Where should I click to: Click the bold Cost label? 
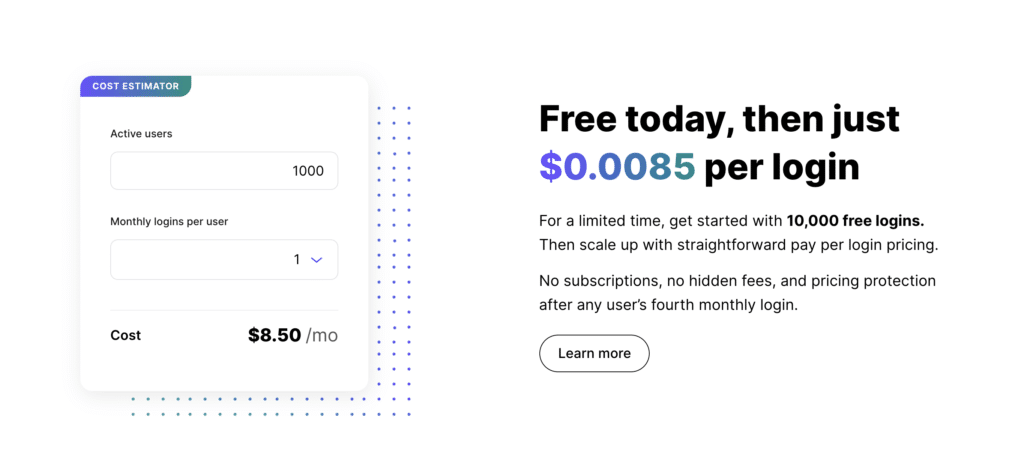125,336
